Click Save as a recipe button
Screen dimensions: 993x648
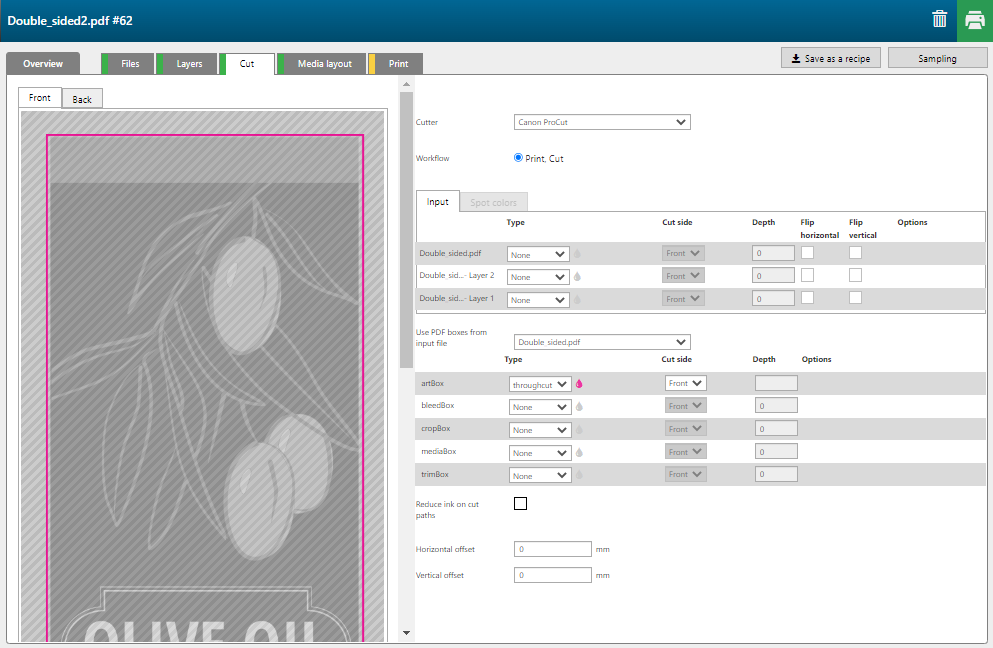point(831,59)
